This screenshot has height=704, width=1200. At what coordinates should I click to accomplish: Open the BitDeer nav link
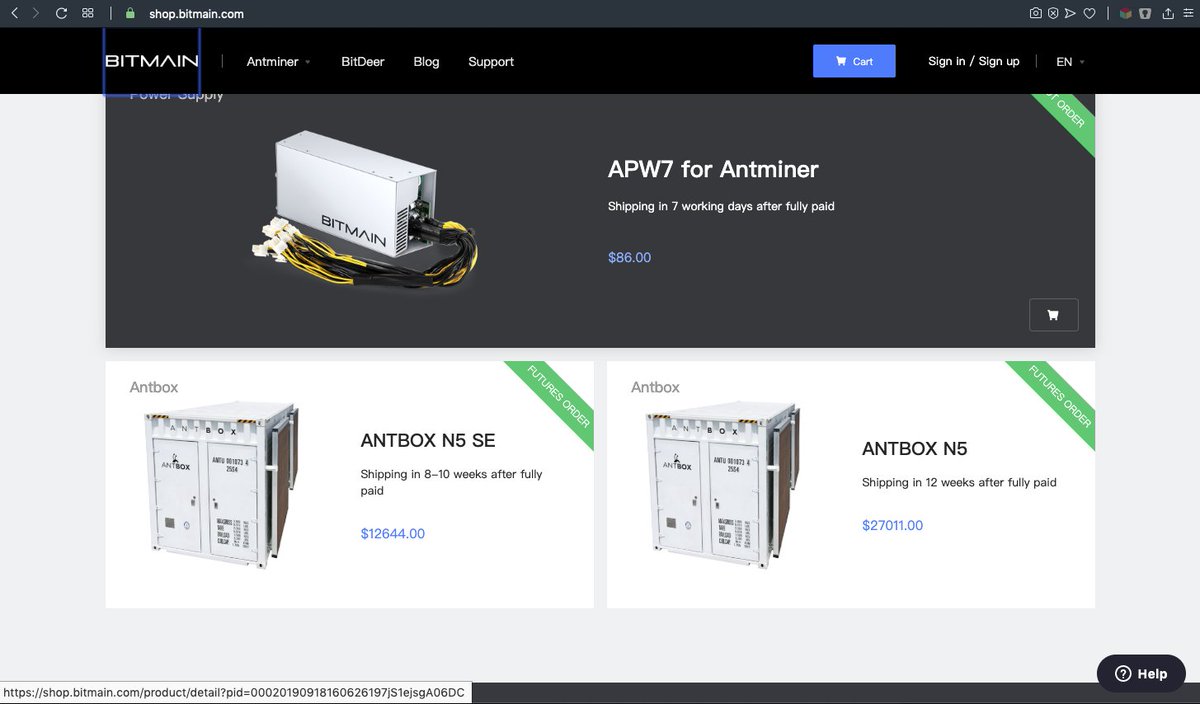362,62
